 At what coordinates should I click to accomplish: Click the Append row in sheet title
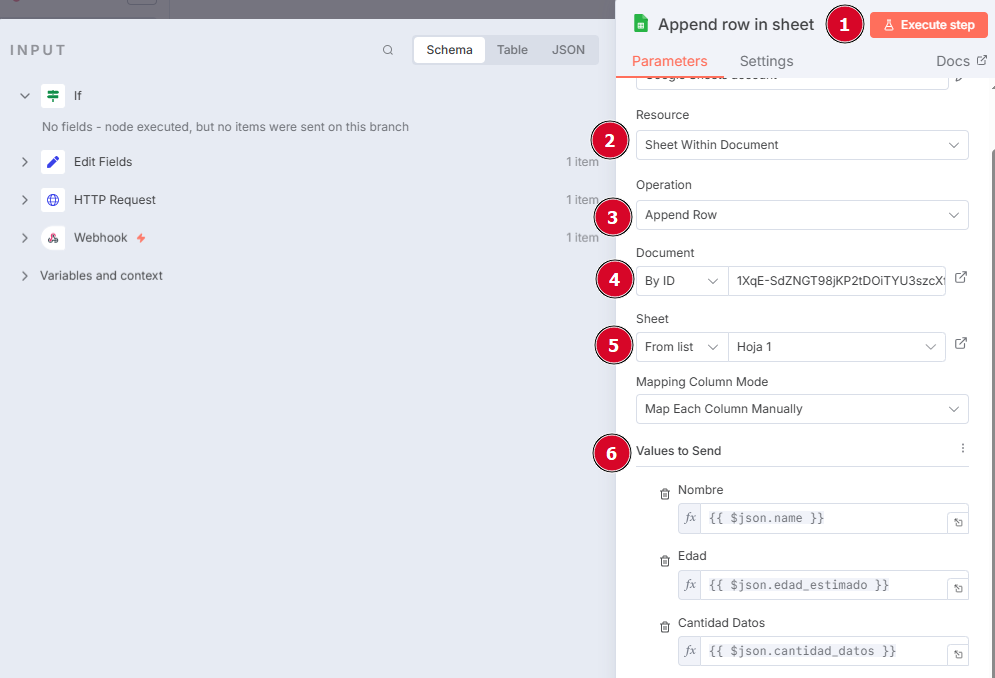(735, 25)
